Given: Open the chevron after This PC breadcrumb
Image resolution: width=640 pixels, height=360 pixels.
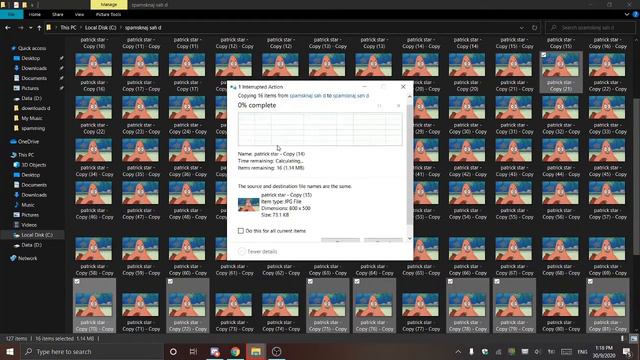Looking at the screenshot, I should pyautogui.click(x=80, y=28).
